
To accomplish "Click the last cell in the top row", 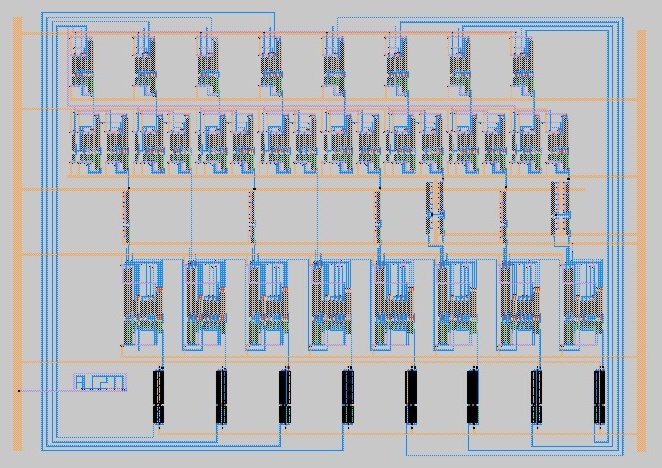I will point(522,62).
